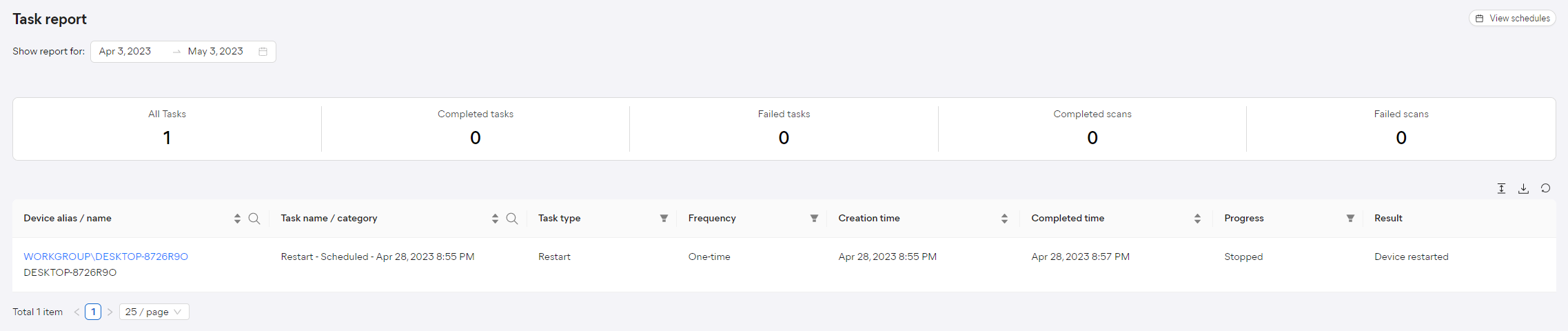Click the row height adjust icon
1568x331 pixels.
tap(1501, 188)
